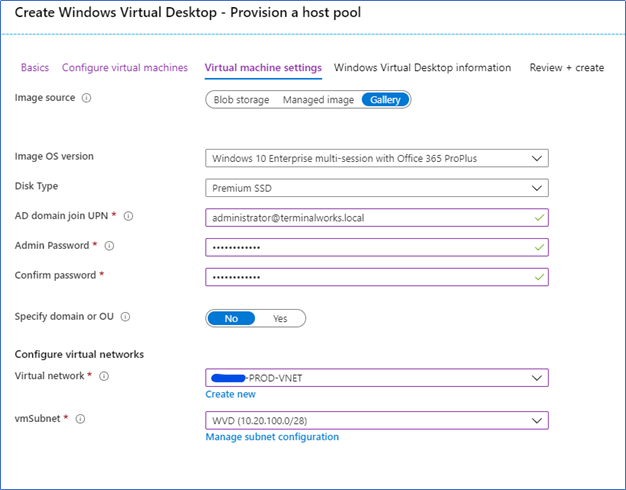Image resolution: width=626 pixels, height=490 pixels.
Task: Click into AD domain join UPN field
Action: point(377,218)
